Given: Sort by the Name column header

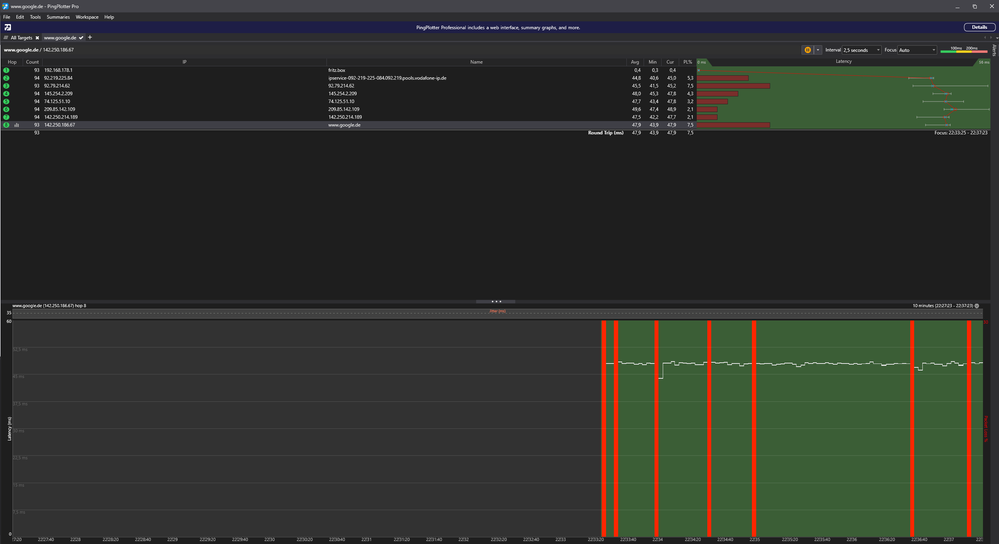Looking at the screenshot, I should pos(476,62).
